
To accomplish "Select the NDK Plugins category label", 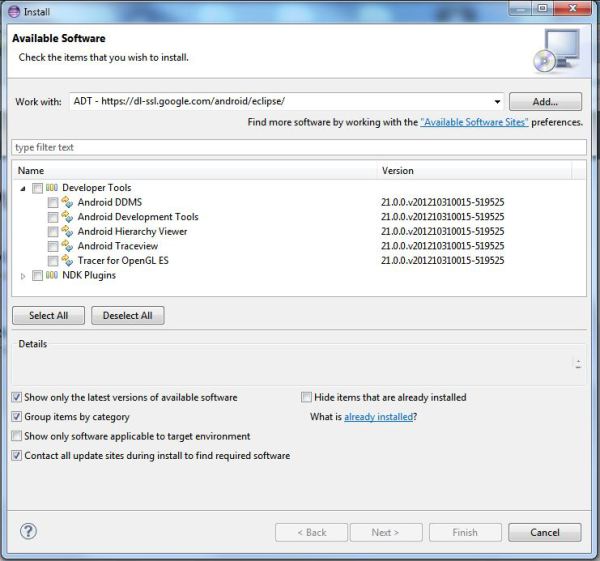I will click(x=89, y=275).
